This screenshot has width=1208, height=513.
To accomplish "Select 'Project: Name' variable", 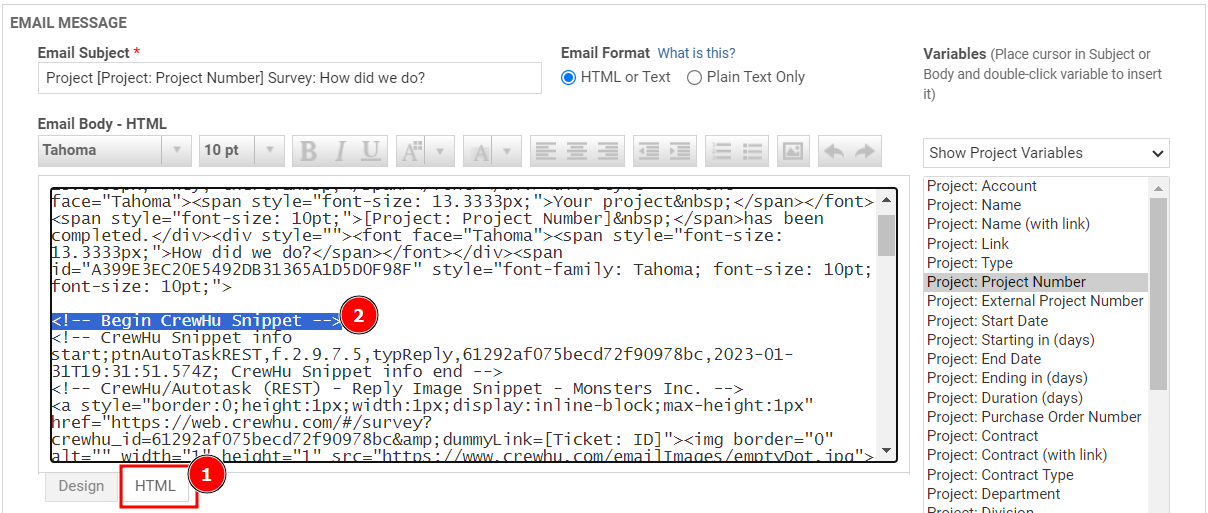I will (x=974, y=205).
